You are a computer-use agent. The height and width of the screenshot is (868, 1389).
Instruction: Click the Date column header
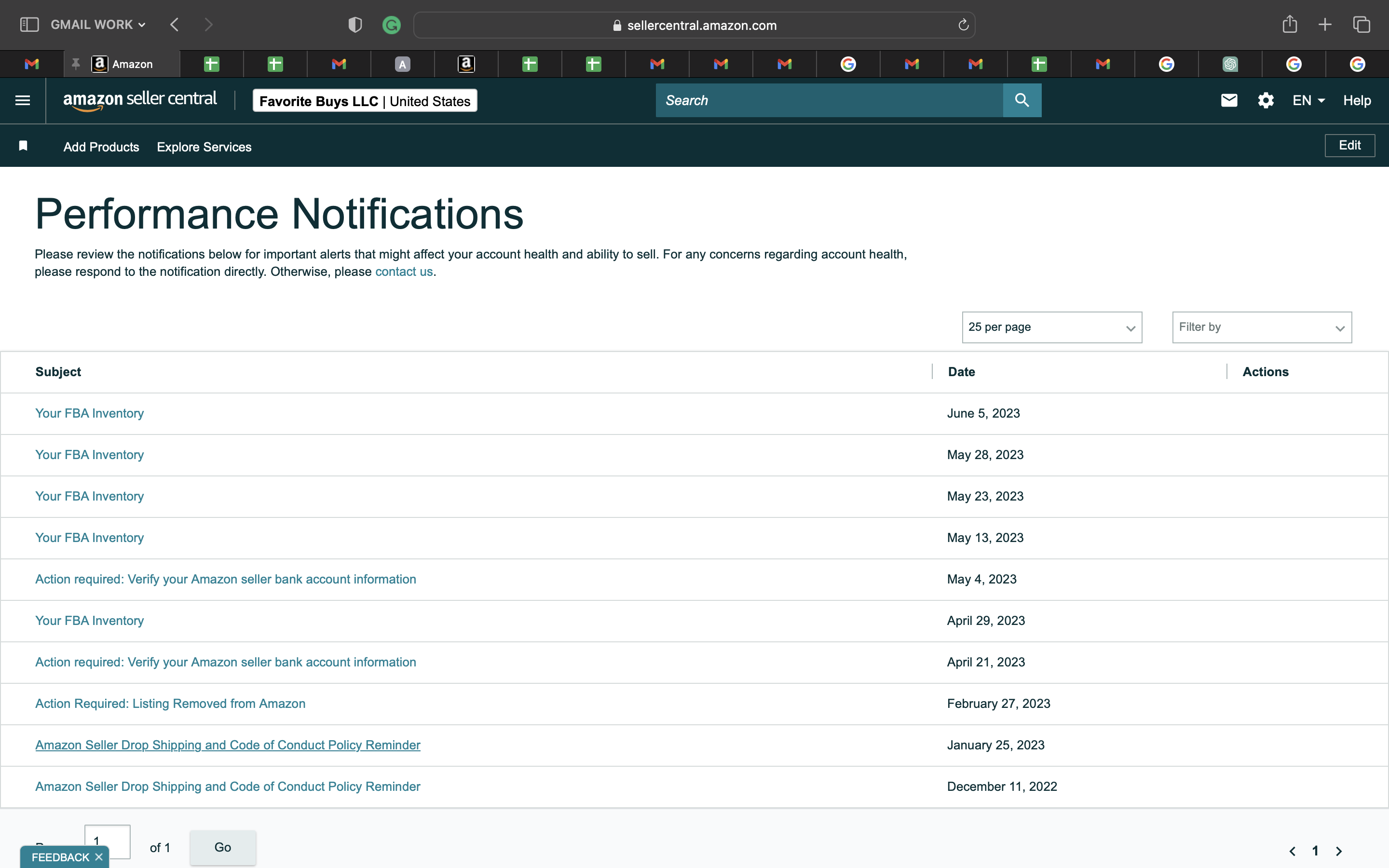point(961,372)
